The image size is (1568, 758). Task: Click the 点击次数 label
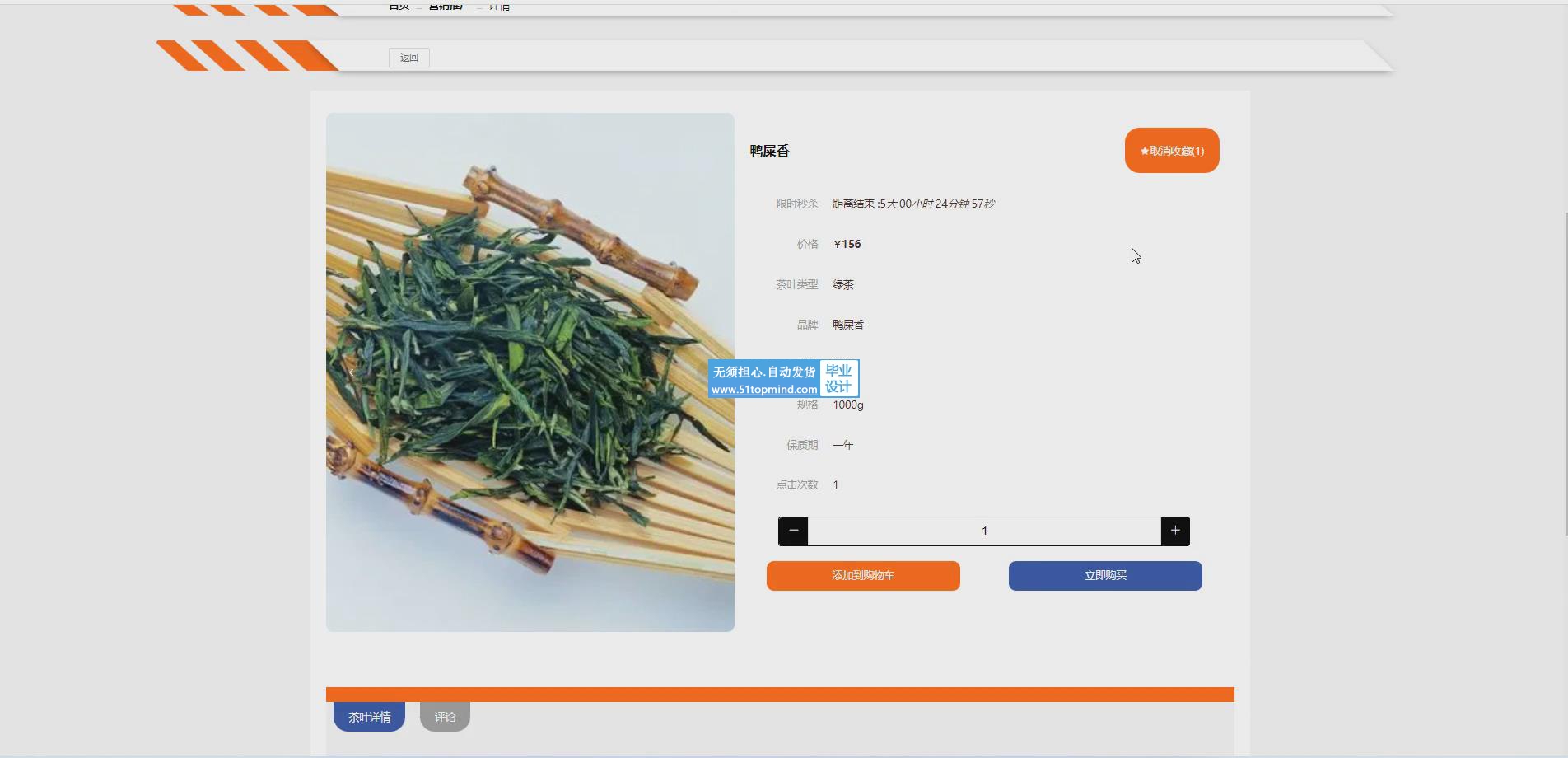pos(797,484)
